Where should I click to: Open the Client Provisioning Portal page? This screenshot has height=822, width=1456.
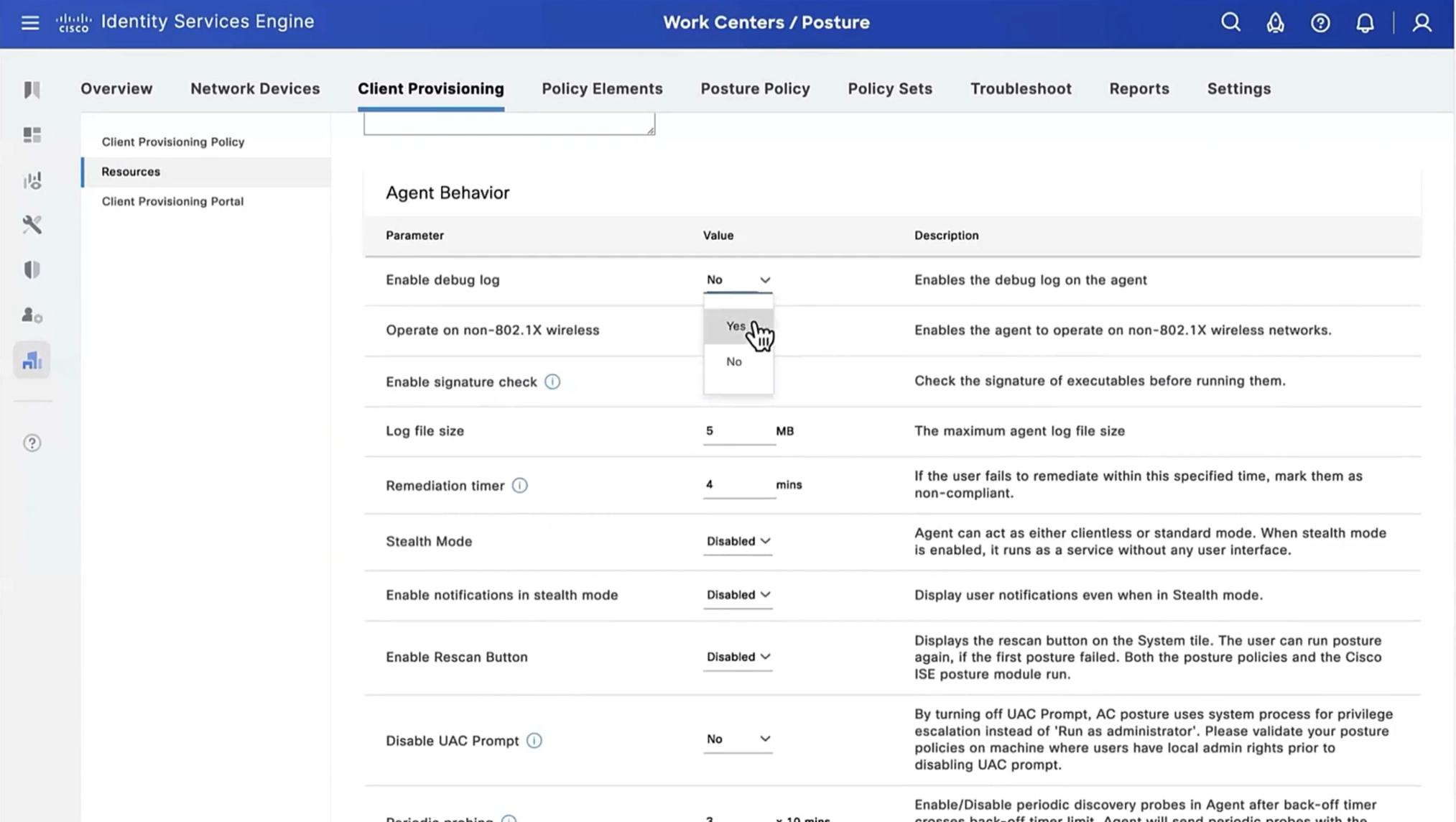tap(172, 201)
